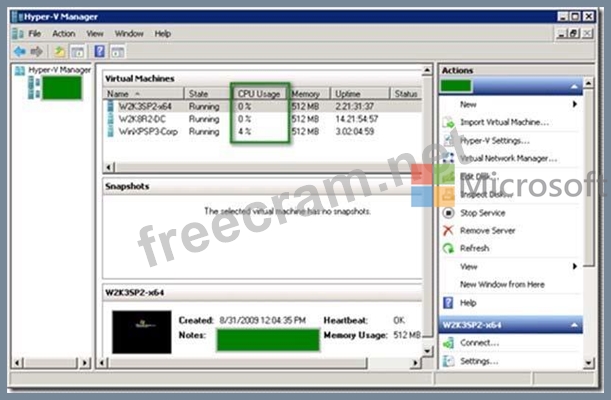The height and width of the screenshot is (400, 611).
Task: Sort by the Uptime column header
Action: tap(360, 94)
